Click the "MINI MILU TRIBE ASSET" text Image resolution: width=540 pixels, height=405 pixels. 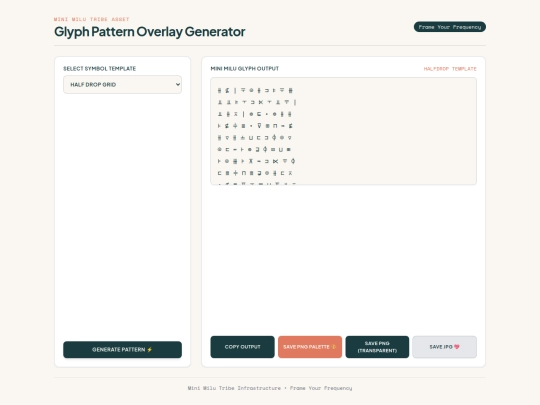92,19
